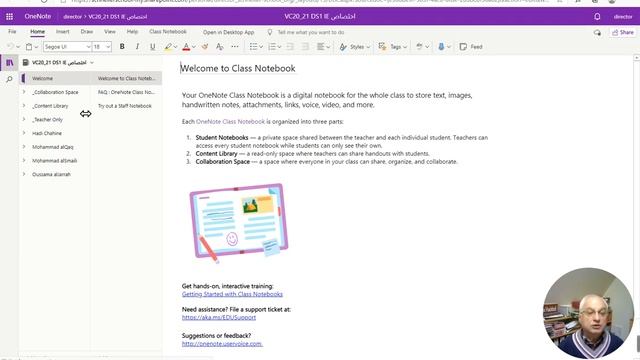Open the notebook name dropdown chevron
The width and height of the screenshot is (640, 360).
[x=92, y=63]
